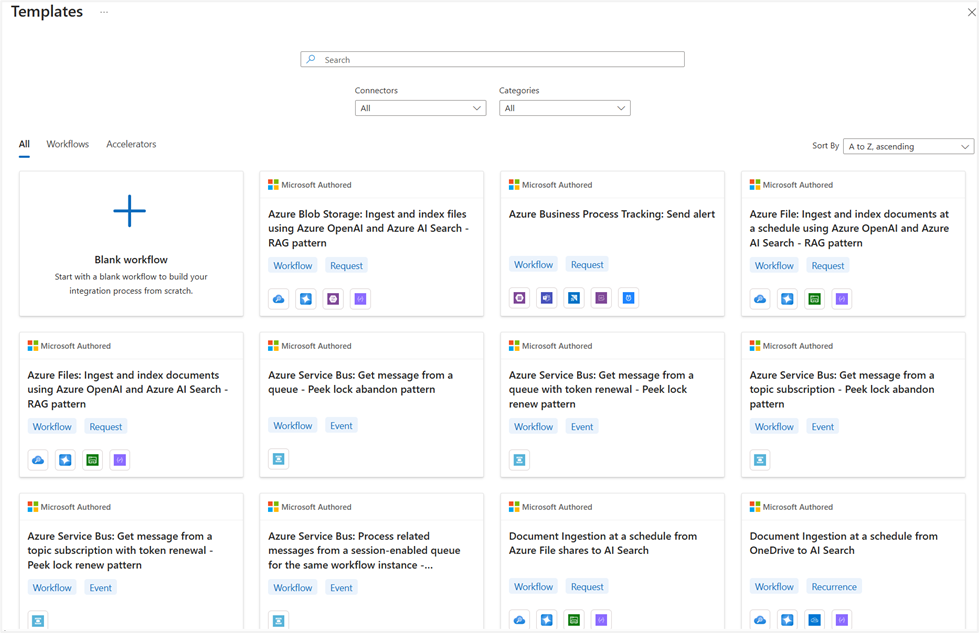Click the Request tag on Business Process Tracking card
This screenshot has width=979, height=633.
588,265
